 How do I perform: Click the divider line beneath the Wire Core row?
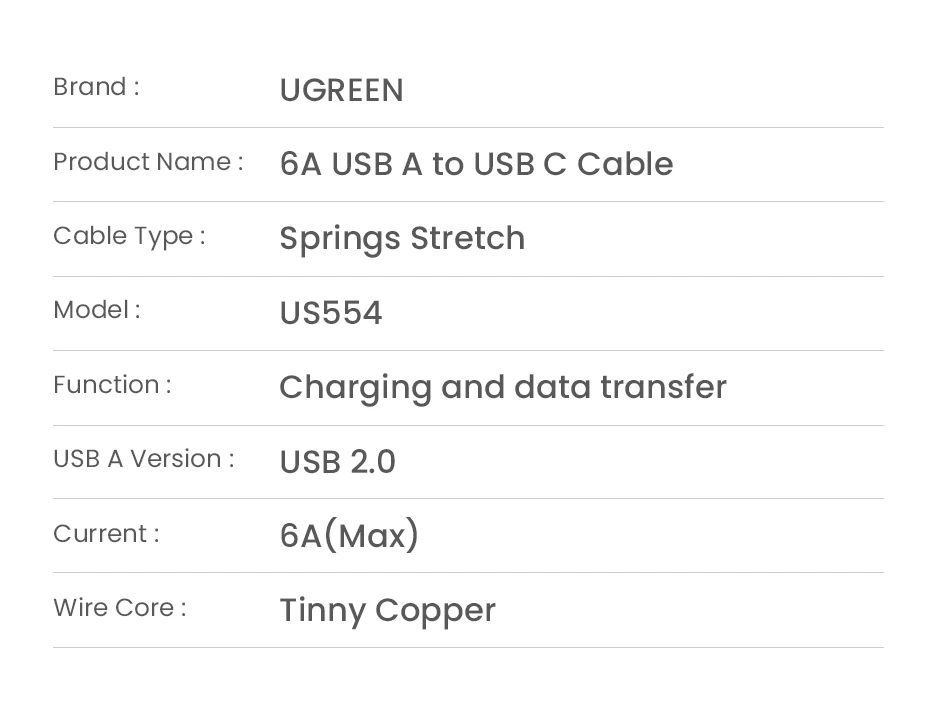tap(468, 647)
